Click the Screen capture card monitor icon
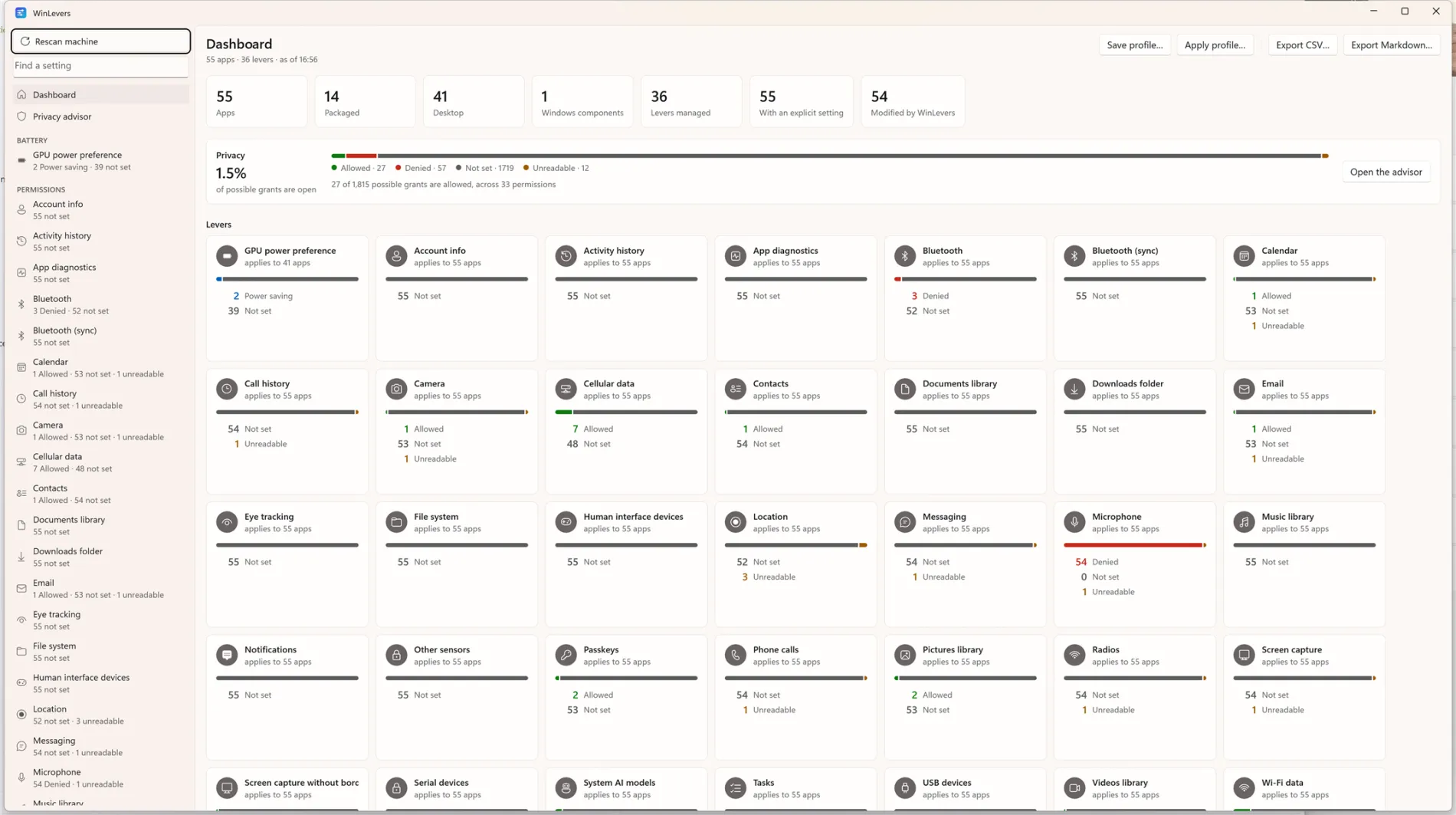 coord(1244,656)
